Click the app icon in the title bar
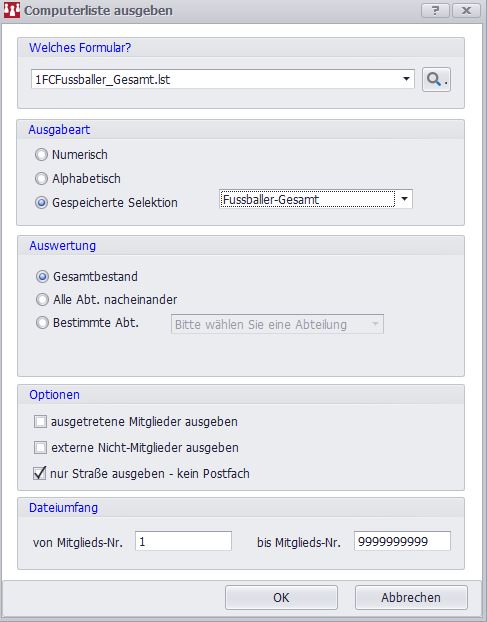 (11, 10)
